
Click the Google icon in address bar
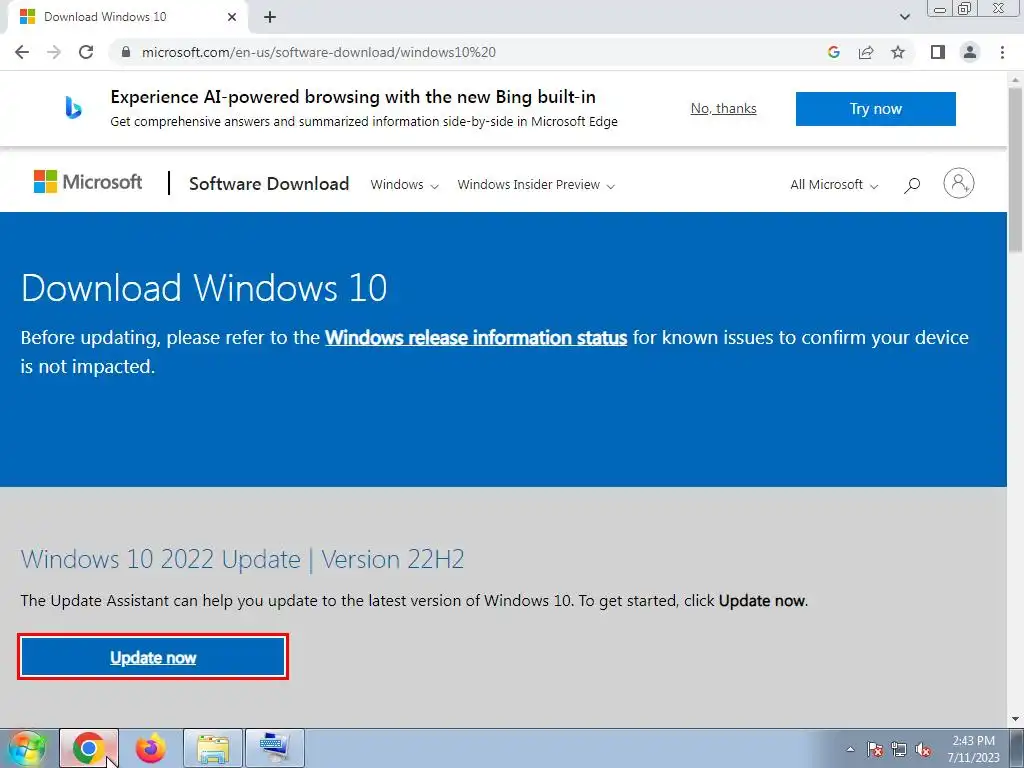(833, 52)
